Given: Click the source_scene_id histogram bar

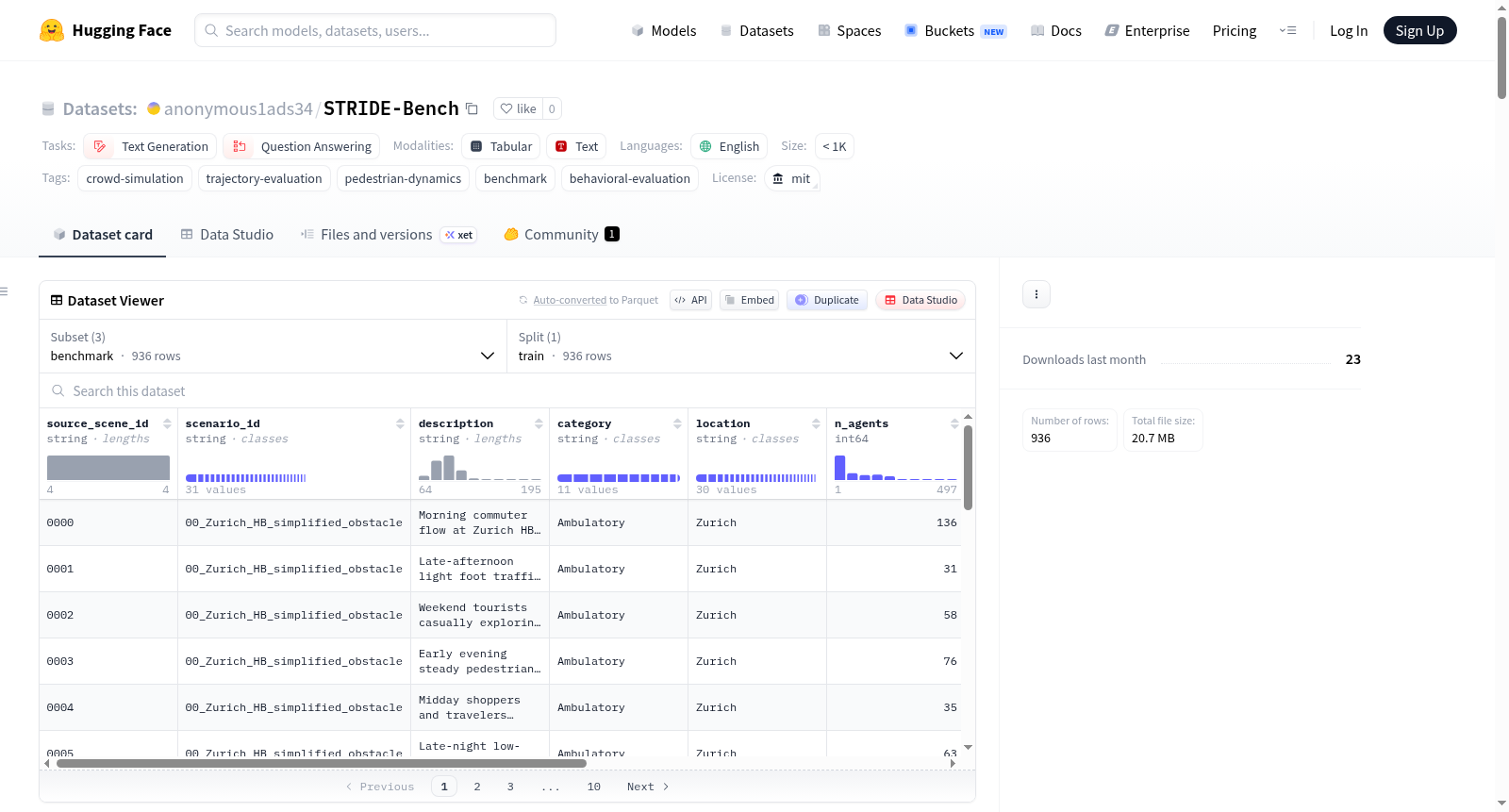Looking at the screenshot, I should 108,468.
